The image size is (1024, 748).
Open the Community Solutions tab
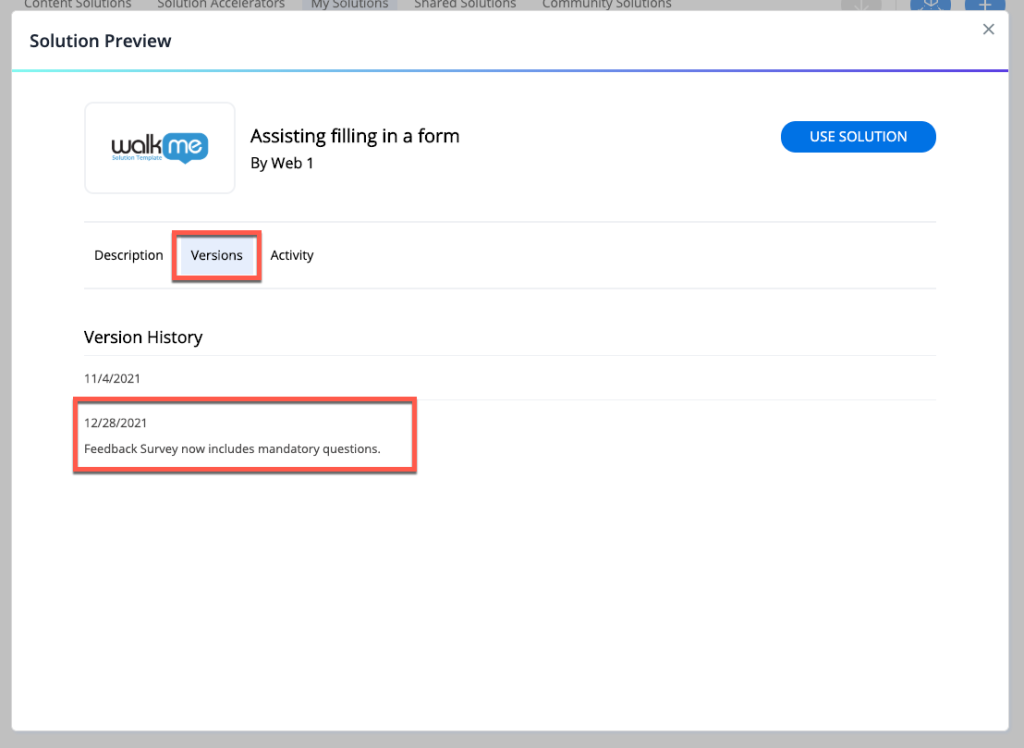click(x=606, y=5)
